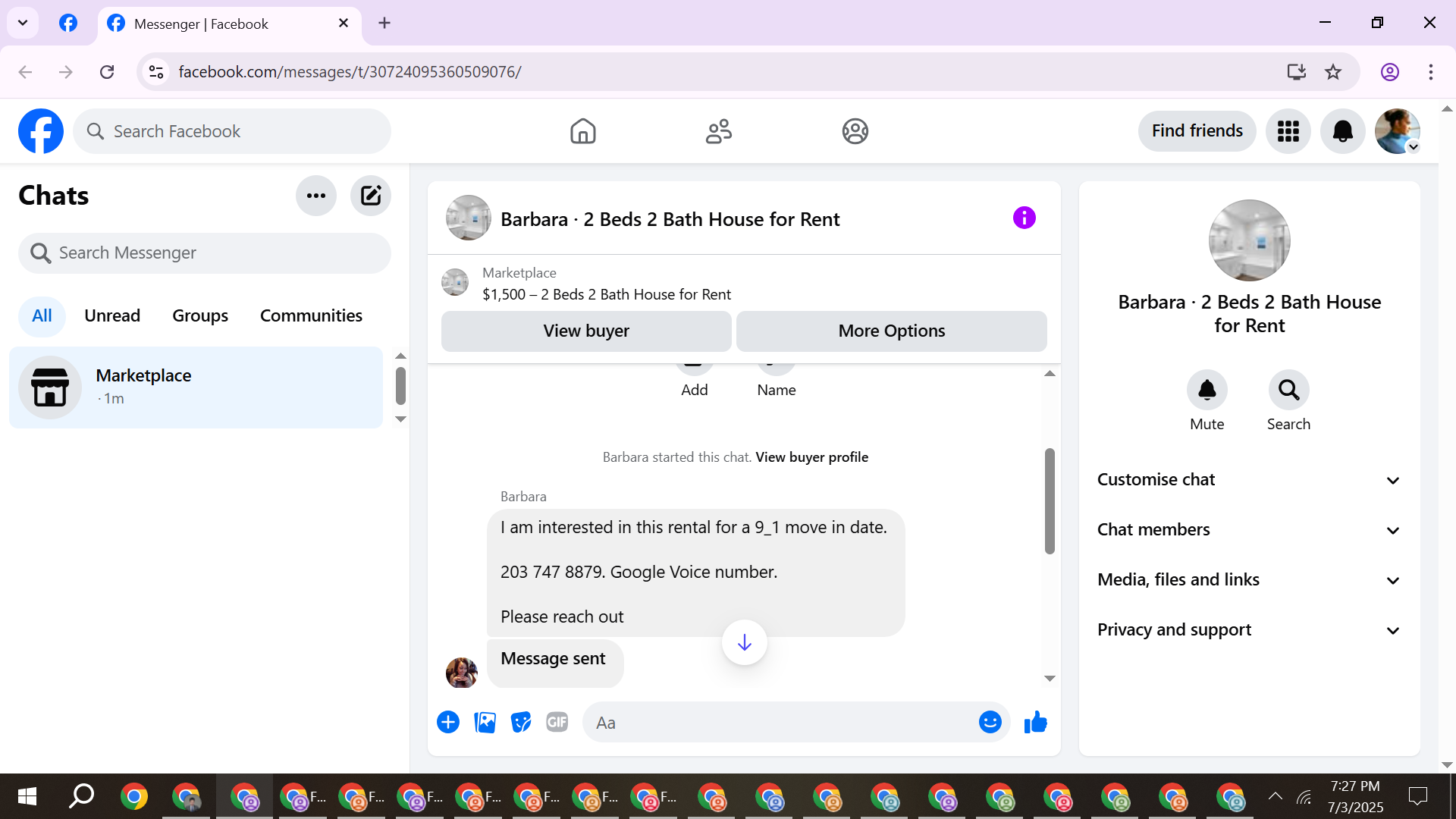The image size is (1456, 819).
Task: Expand the Chat members section
Action: pyautogui.click(x=1249, y=530)
